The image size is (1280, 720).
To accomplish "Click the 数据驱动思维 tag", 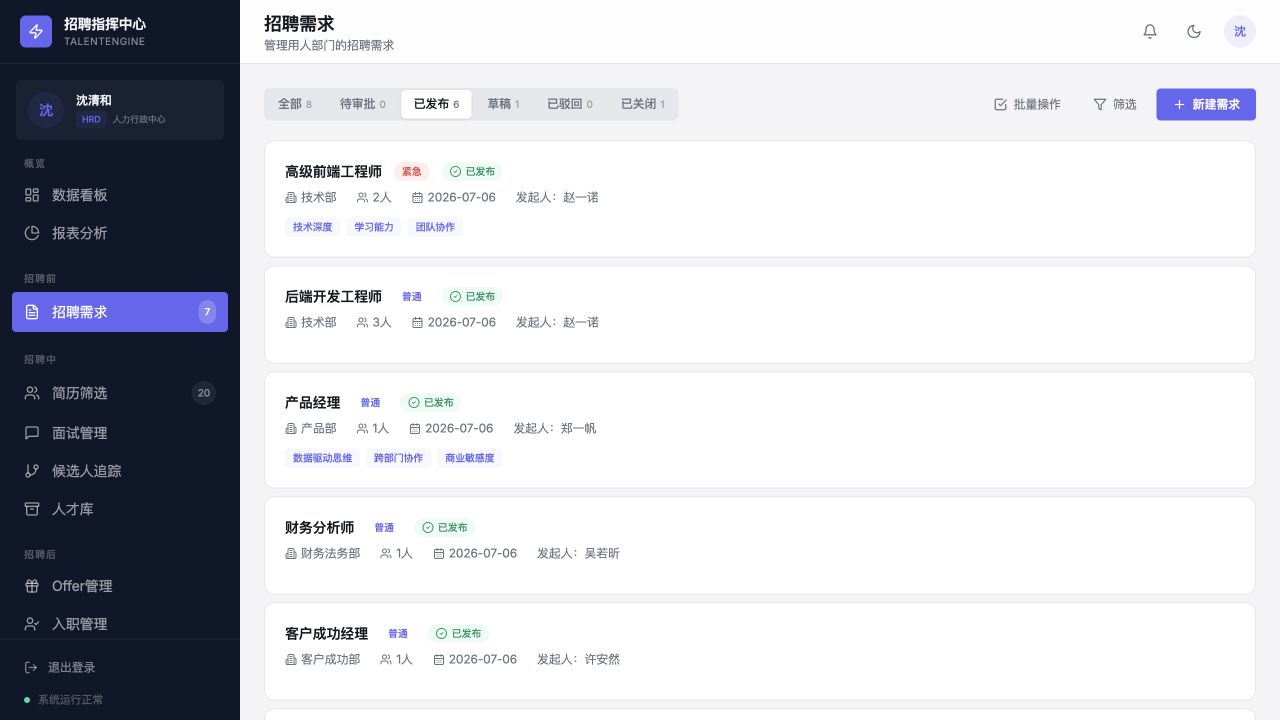I will click(322, 458).
